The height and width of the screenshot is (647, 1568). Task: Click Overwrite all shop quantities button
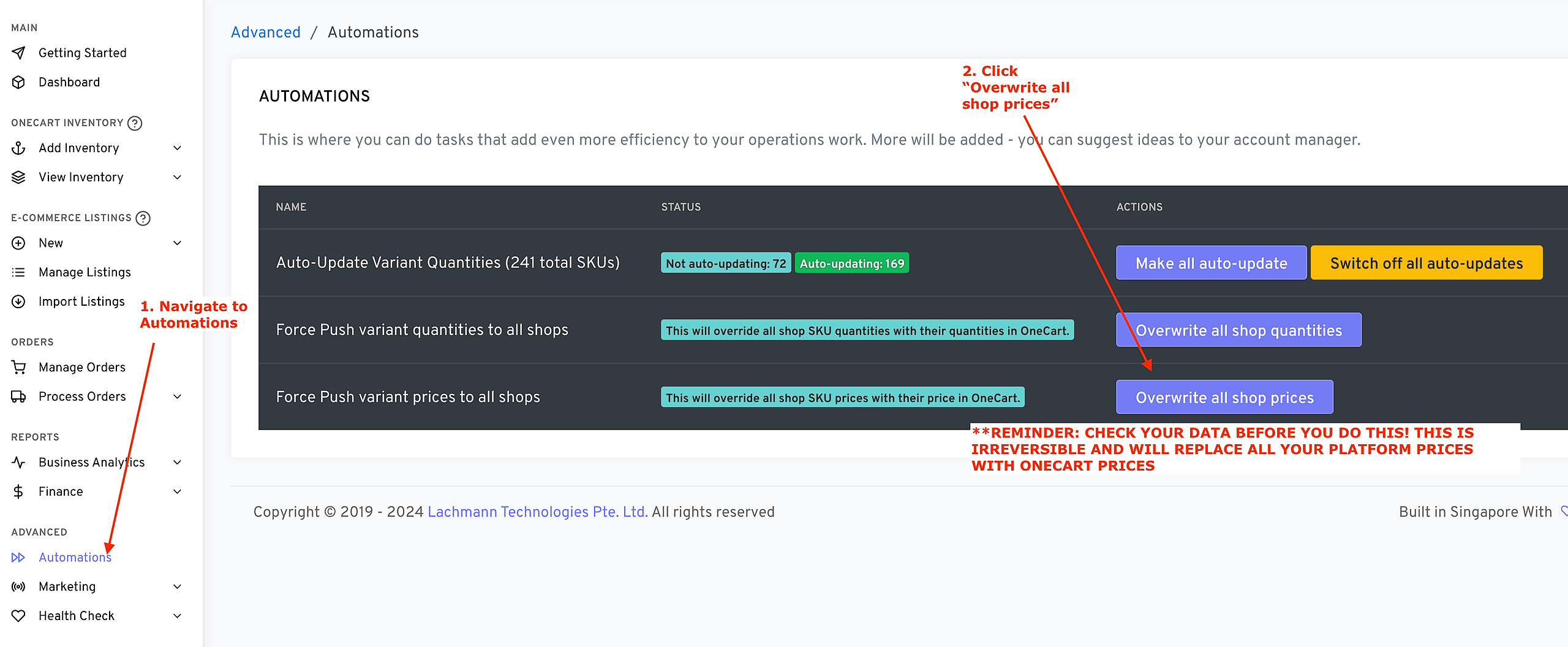[1238, 330]
